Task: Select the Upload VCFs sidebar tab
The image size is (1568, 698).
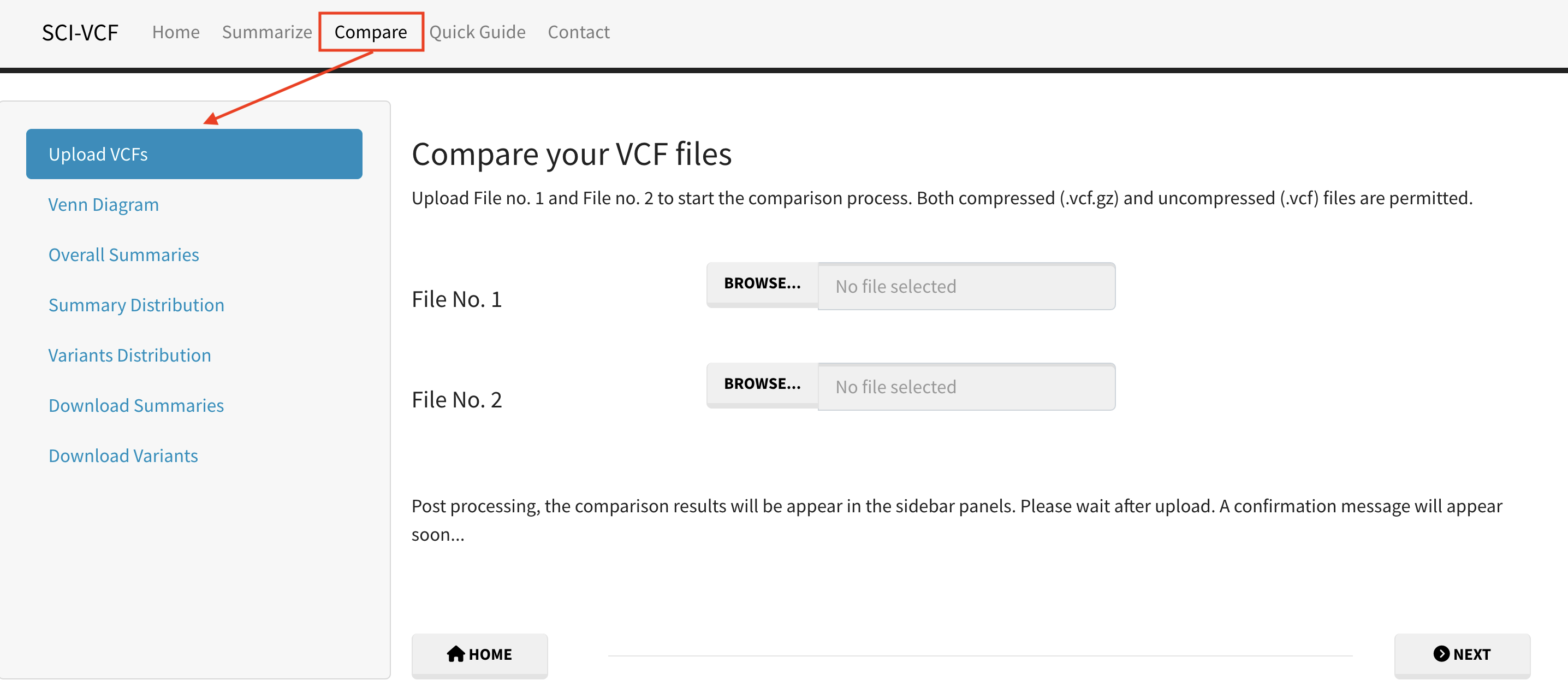Action: pyautogui.click(x=194, y=154)
